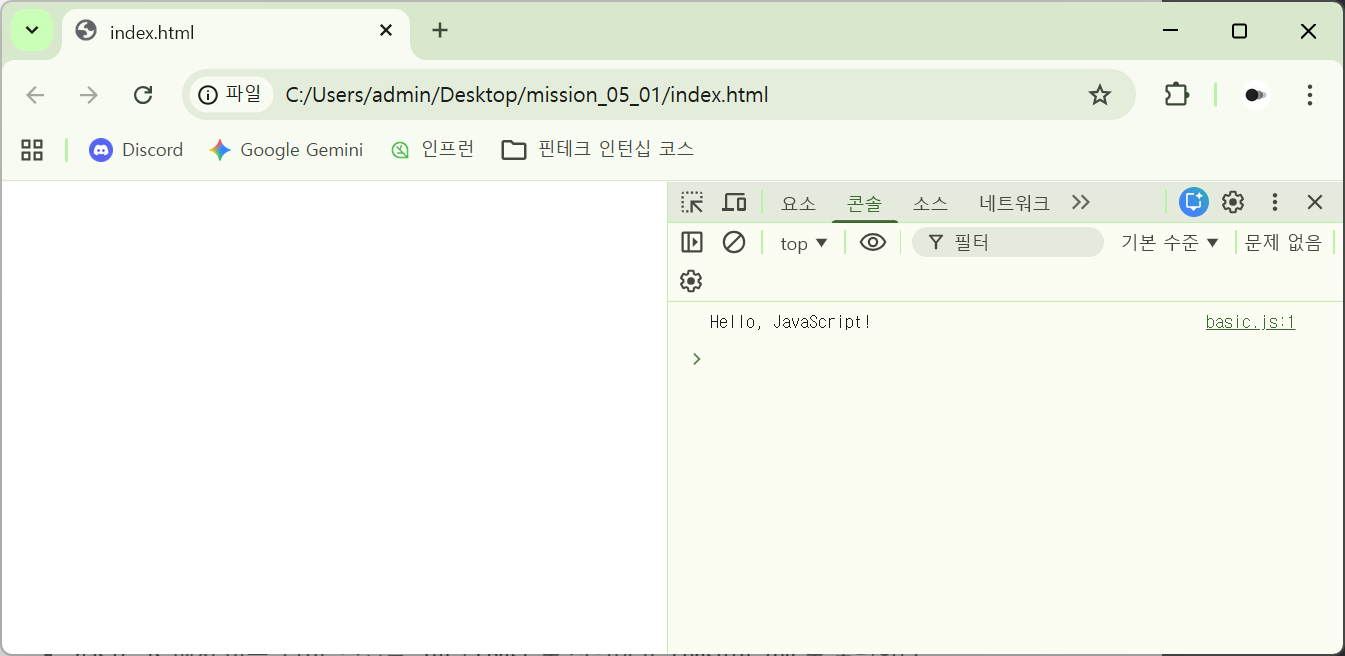Viewport: 1345px width, 656px height.
Task: Bookmark this page with star icon
Action: [x=1100, y=95]
